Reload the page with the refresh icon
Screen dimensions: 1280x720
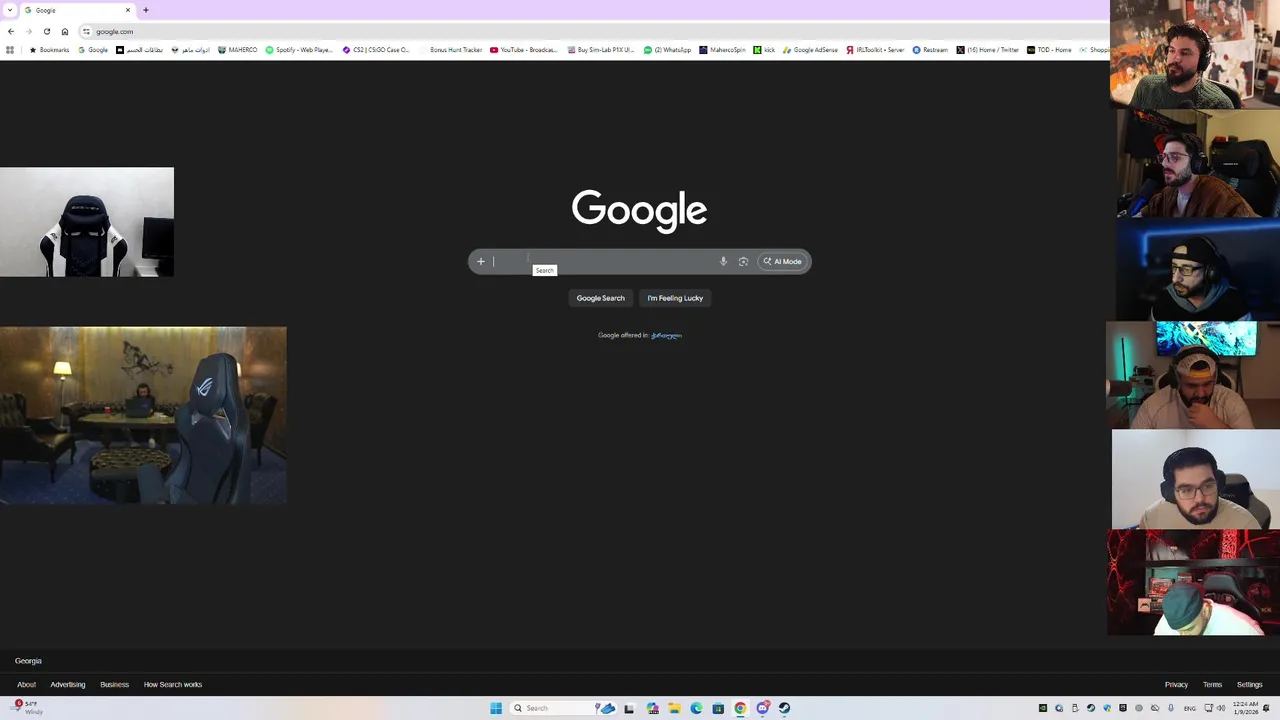click(x=46, y=31)
